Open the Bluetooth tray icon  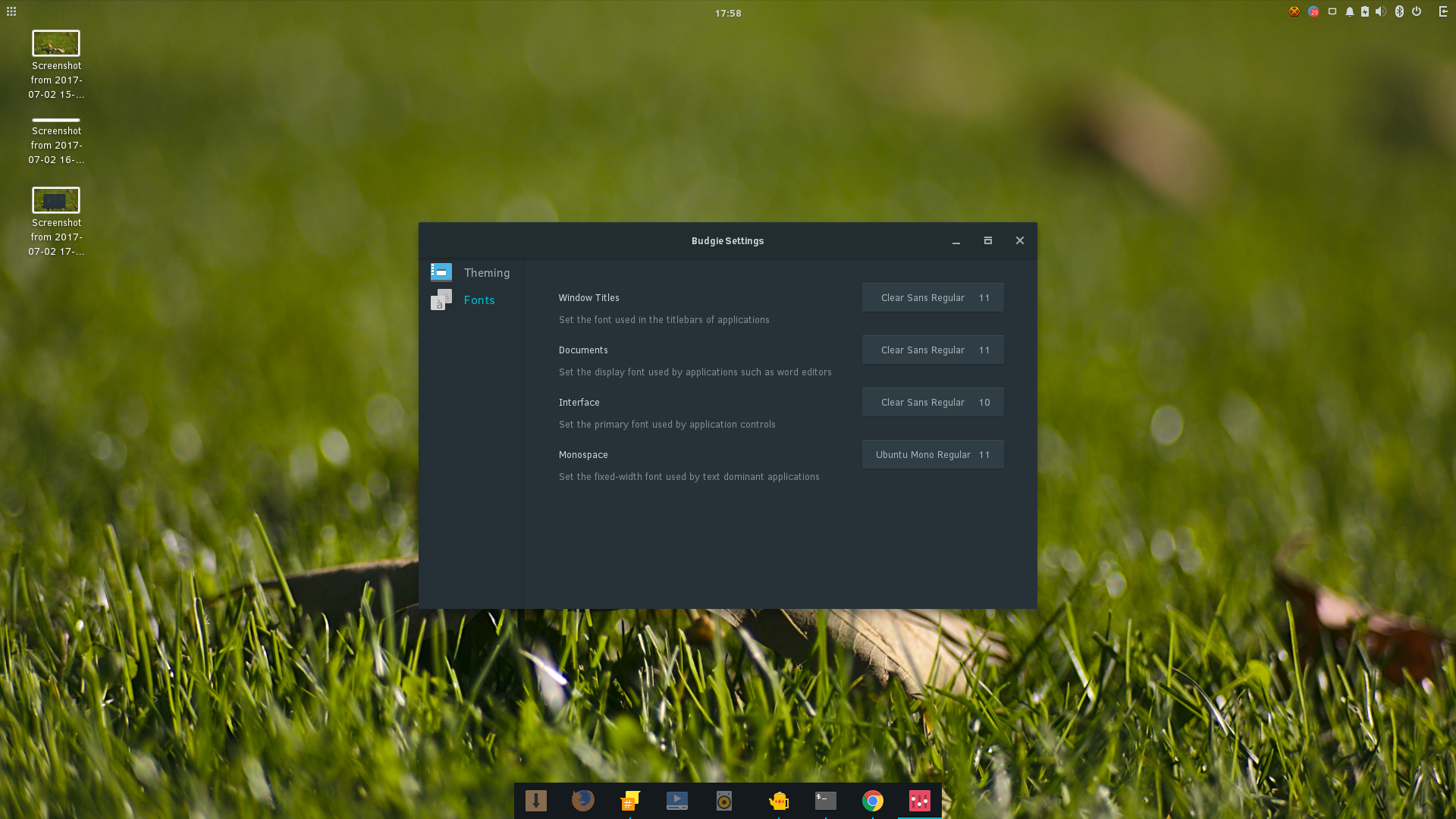(1399, 11)
